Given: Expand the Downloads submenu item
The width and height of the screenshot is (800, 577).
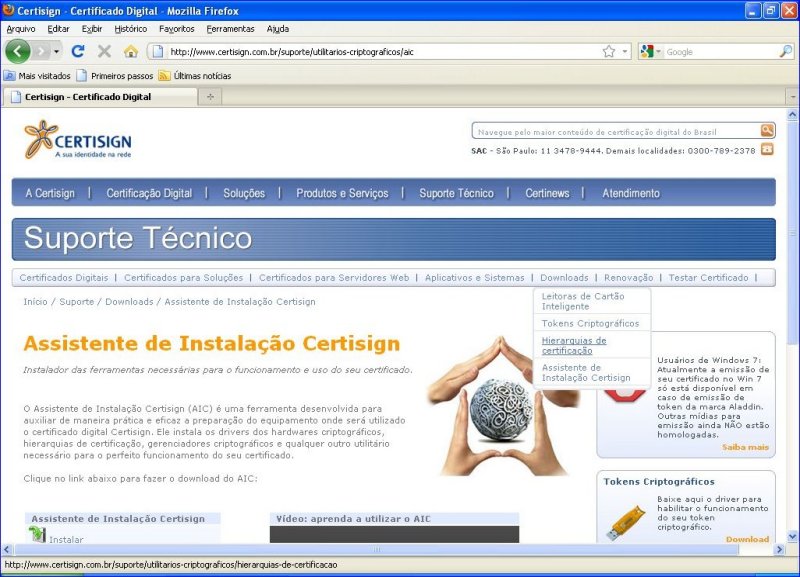Looking at the screenshot, I should coord(564,278).
